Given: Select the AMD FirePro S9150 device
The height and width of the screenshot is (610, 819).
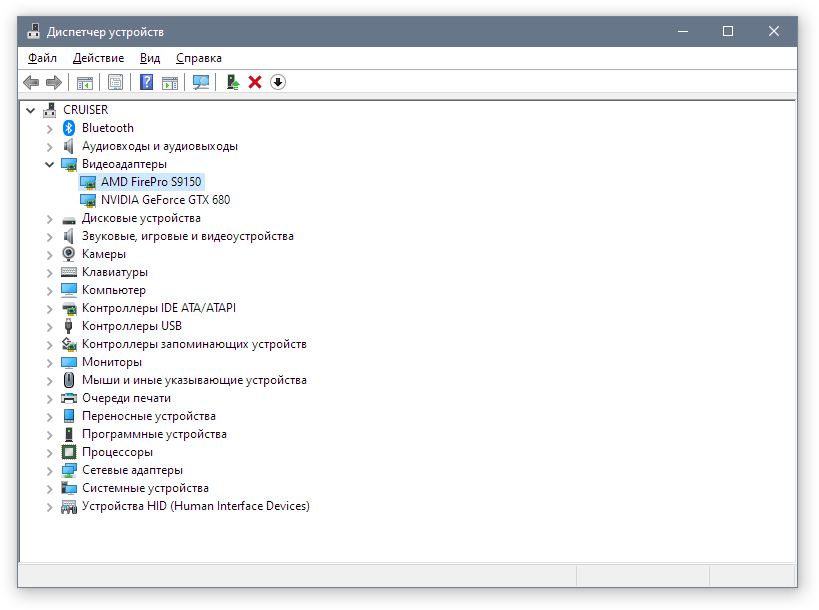Looking at the screenshot, I should click(x=150, y=182).
